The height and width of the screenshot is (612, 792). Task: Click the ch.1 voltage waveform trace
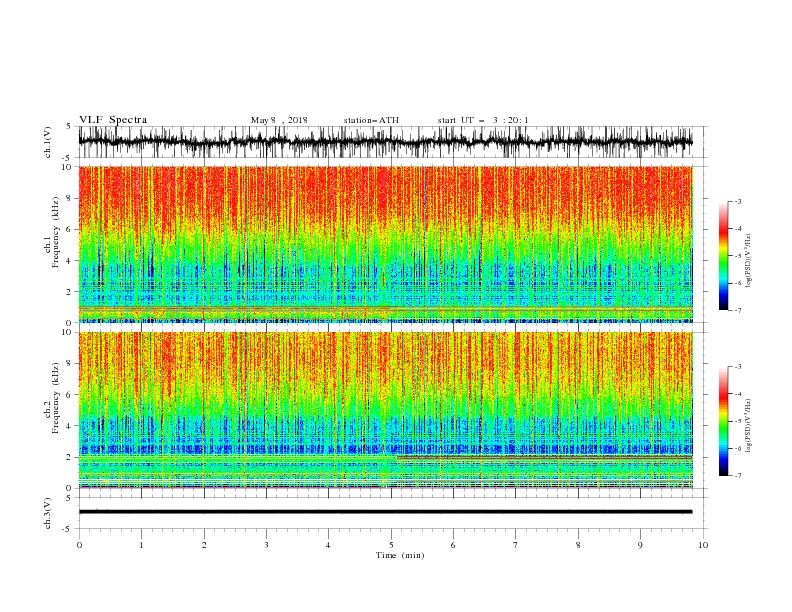[385, 142]
